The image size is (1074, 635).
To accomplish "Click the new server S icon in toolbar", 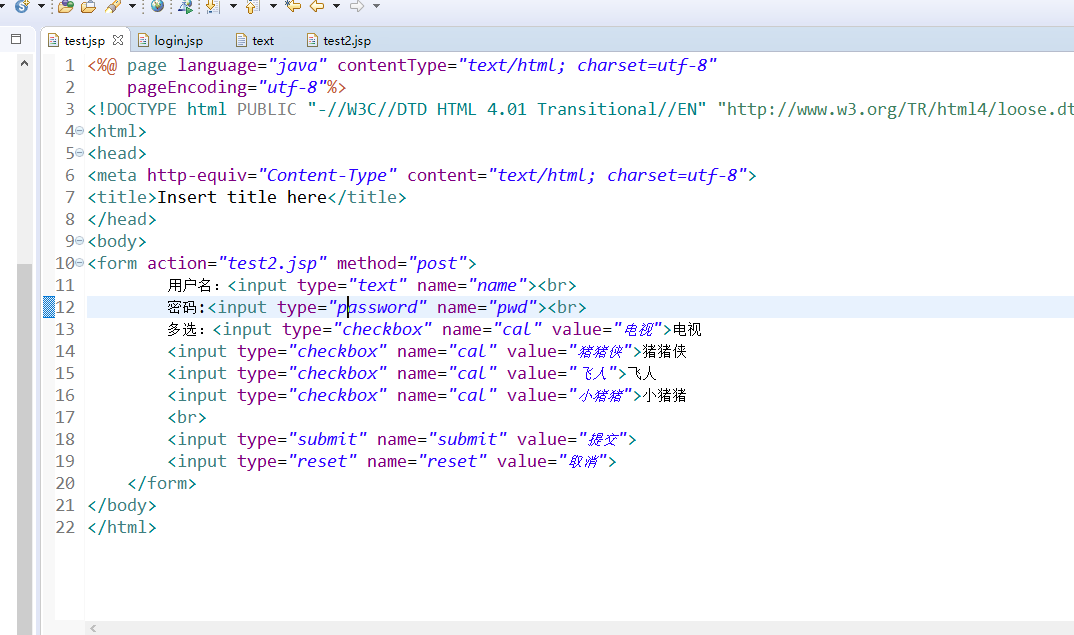I will (x=22, y=6).
